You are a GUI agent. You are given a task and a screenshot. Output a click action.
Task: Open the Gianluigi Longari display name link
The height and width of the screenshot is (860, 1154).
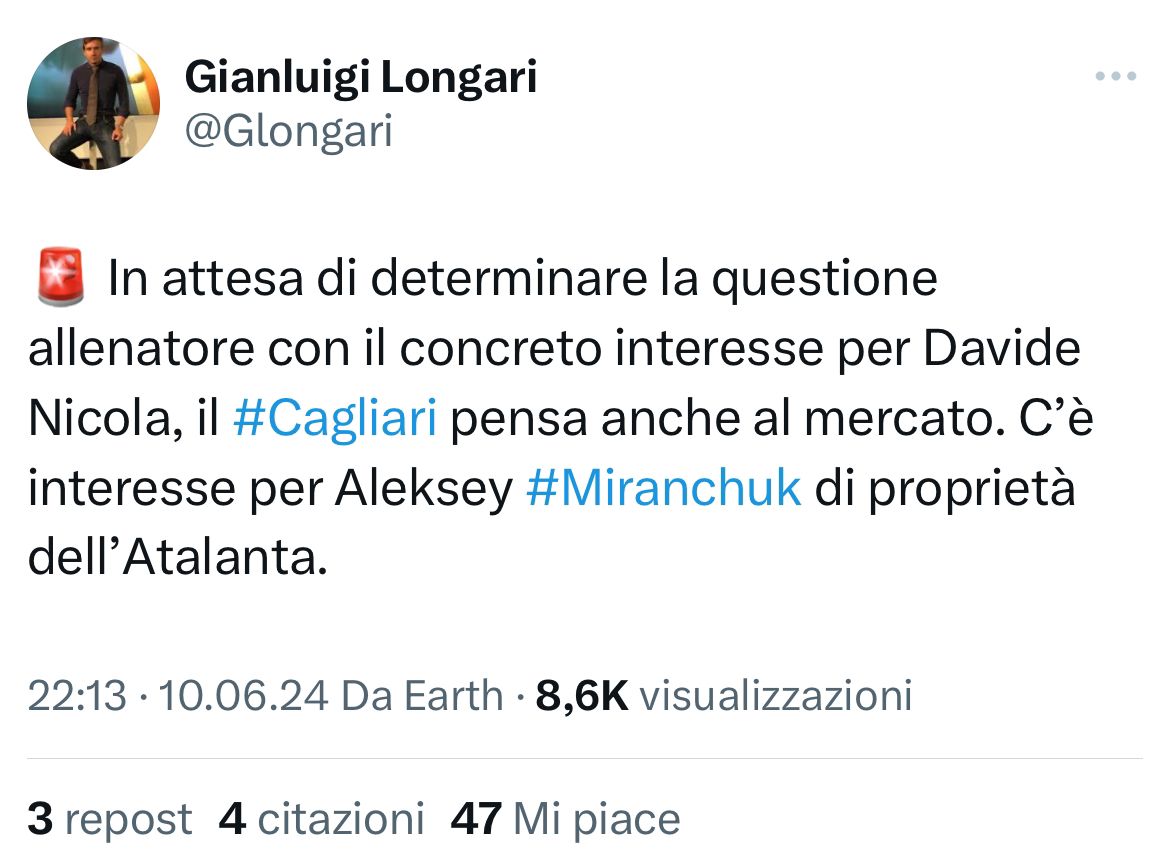click(x=361, y=77)
